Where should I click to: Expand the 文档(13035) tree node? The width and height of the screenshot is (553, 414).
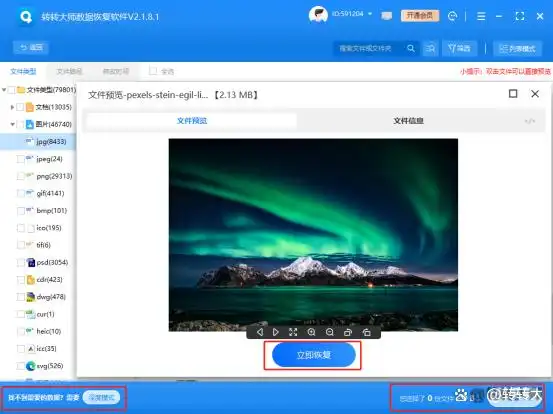click(x=12, y=107)
